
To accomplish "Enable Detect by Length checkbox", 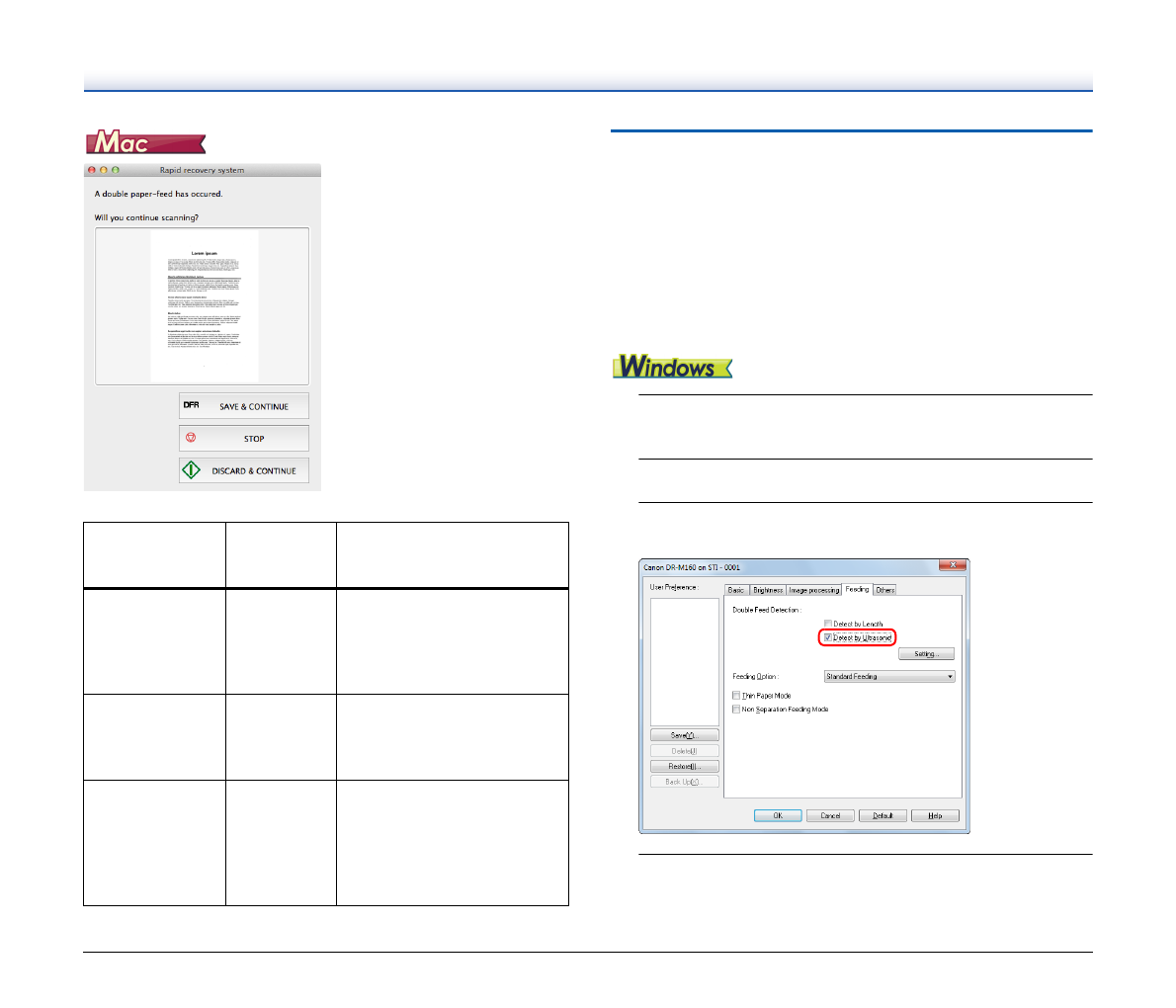I will [x=828, y=625].
